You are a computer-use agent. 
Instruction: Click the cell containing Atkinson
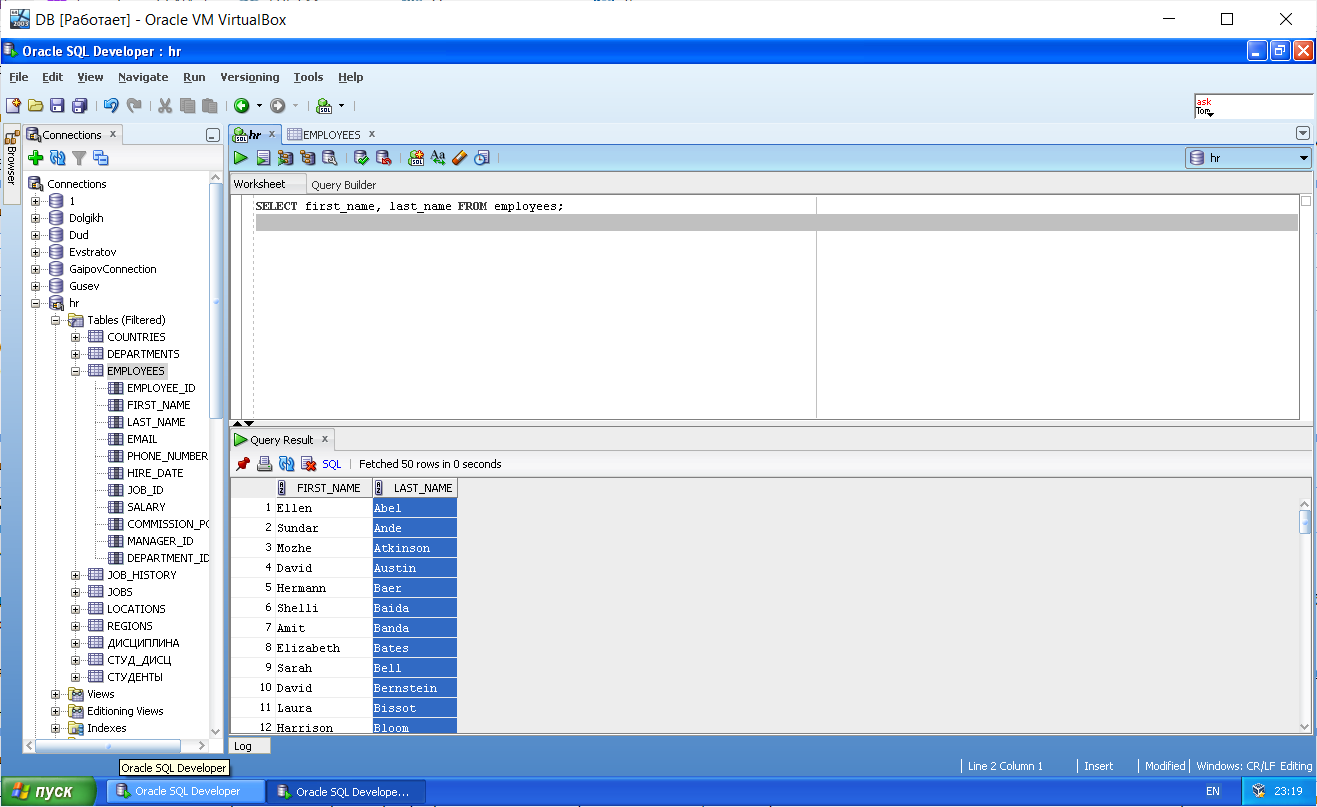tap(415, 548)
